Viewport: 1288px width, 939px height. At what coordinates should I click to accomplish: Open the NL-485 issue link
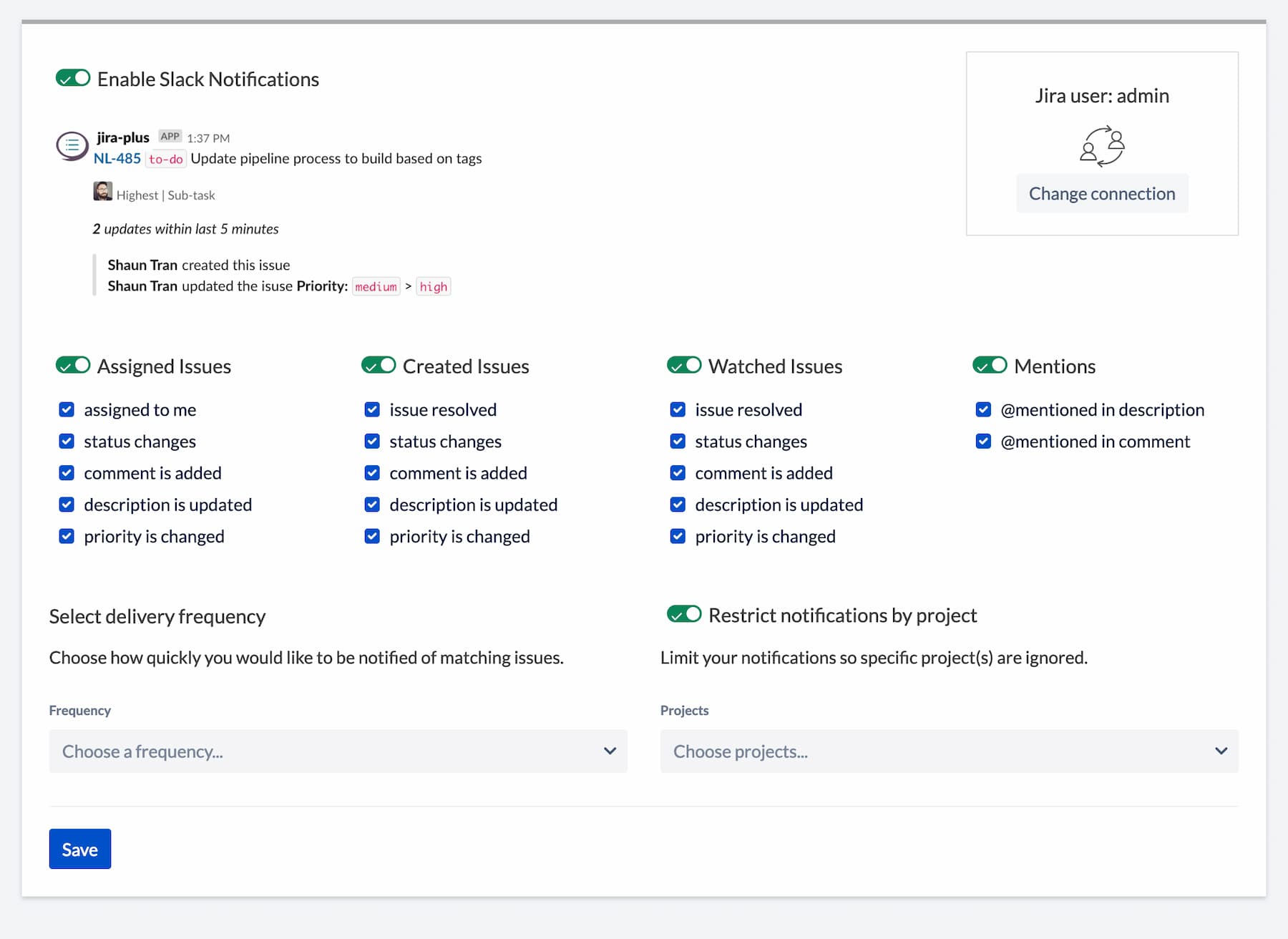[117, 158]
